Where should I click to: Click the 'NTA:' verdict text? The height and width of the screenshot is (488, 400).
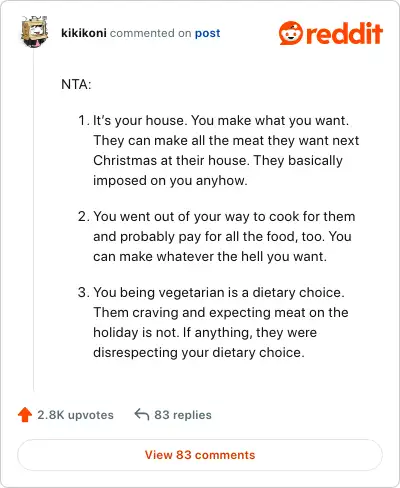click(x=76, y=84)
